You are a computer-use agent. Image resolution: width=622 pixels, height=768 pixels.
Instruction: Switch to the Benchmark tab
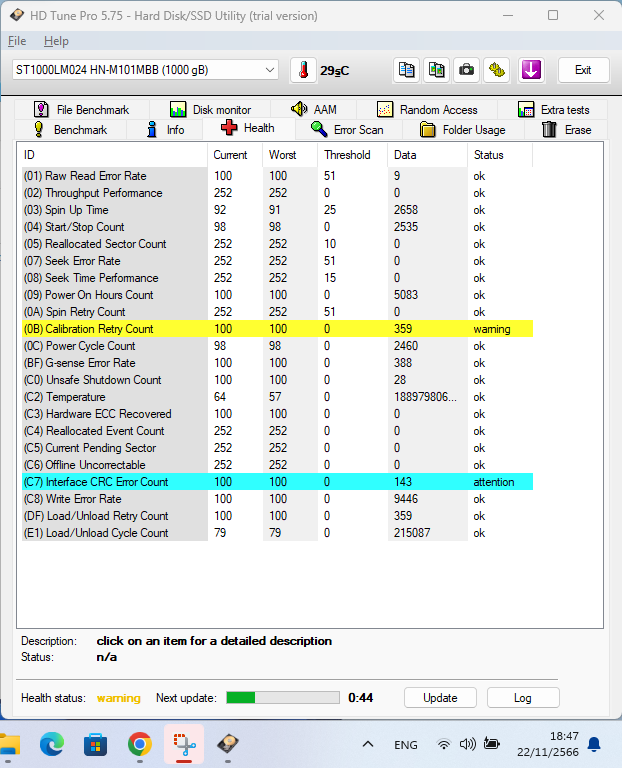pos(70,130)
